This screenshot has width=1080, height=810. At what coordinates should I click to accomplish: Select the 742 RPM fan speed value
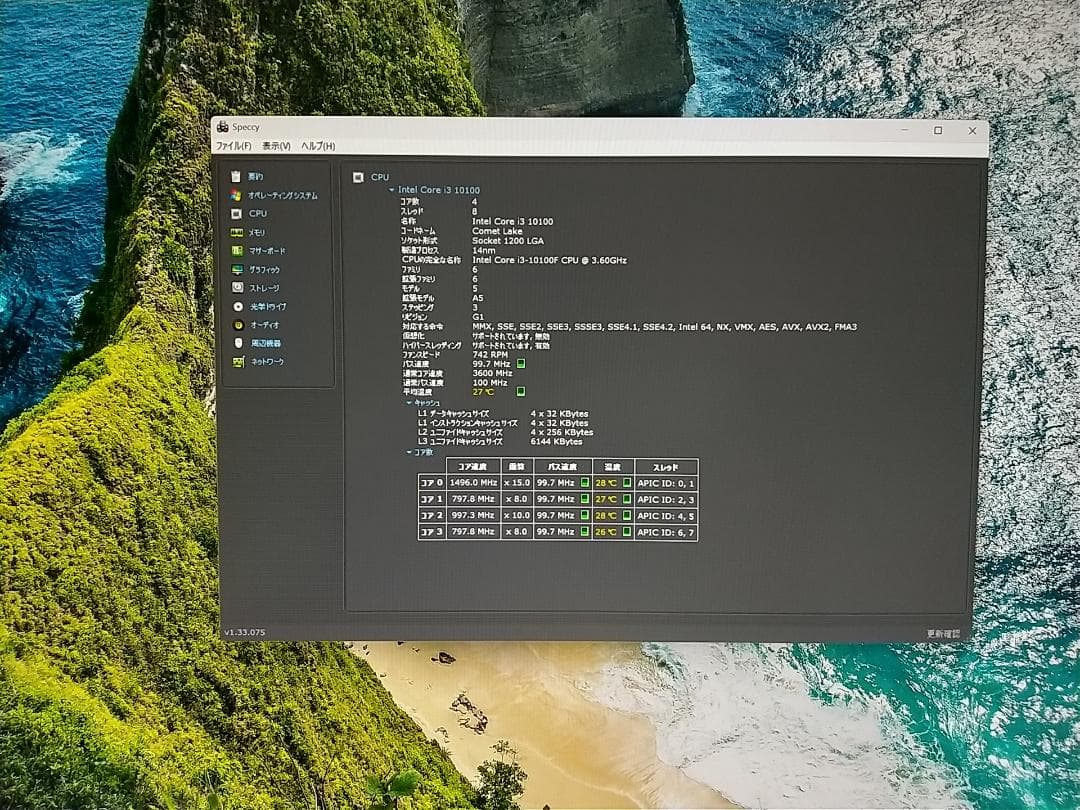(x=490, y=355)
